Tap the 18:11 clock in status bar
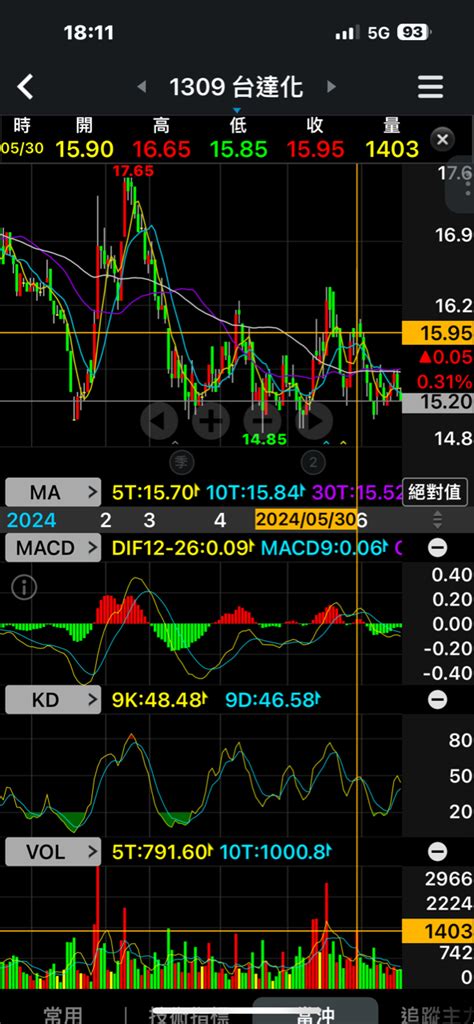The width and height of the screenshot is (474, 1024). tap(89, 33)
